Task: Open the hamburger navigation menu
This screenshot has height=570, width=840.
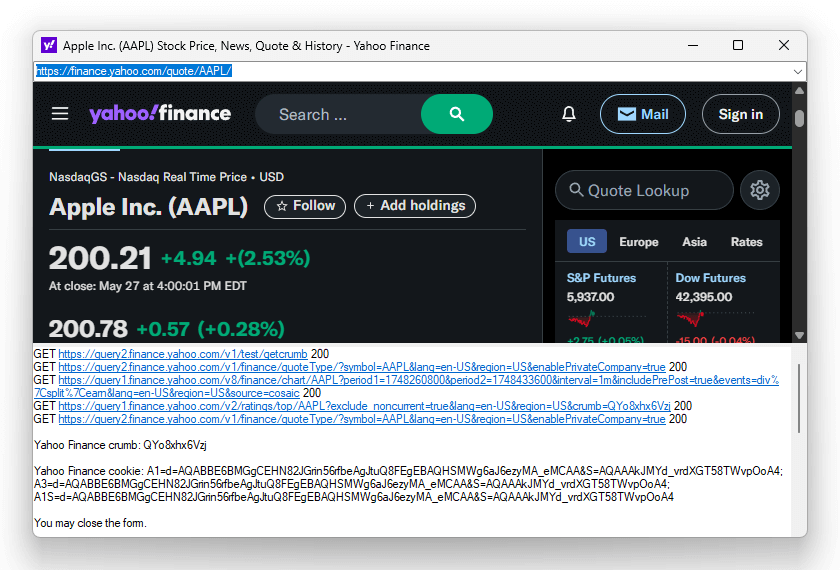Action: pos(60,114)
